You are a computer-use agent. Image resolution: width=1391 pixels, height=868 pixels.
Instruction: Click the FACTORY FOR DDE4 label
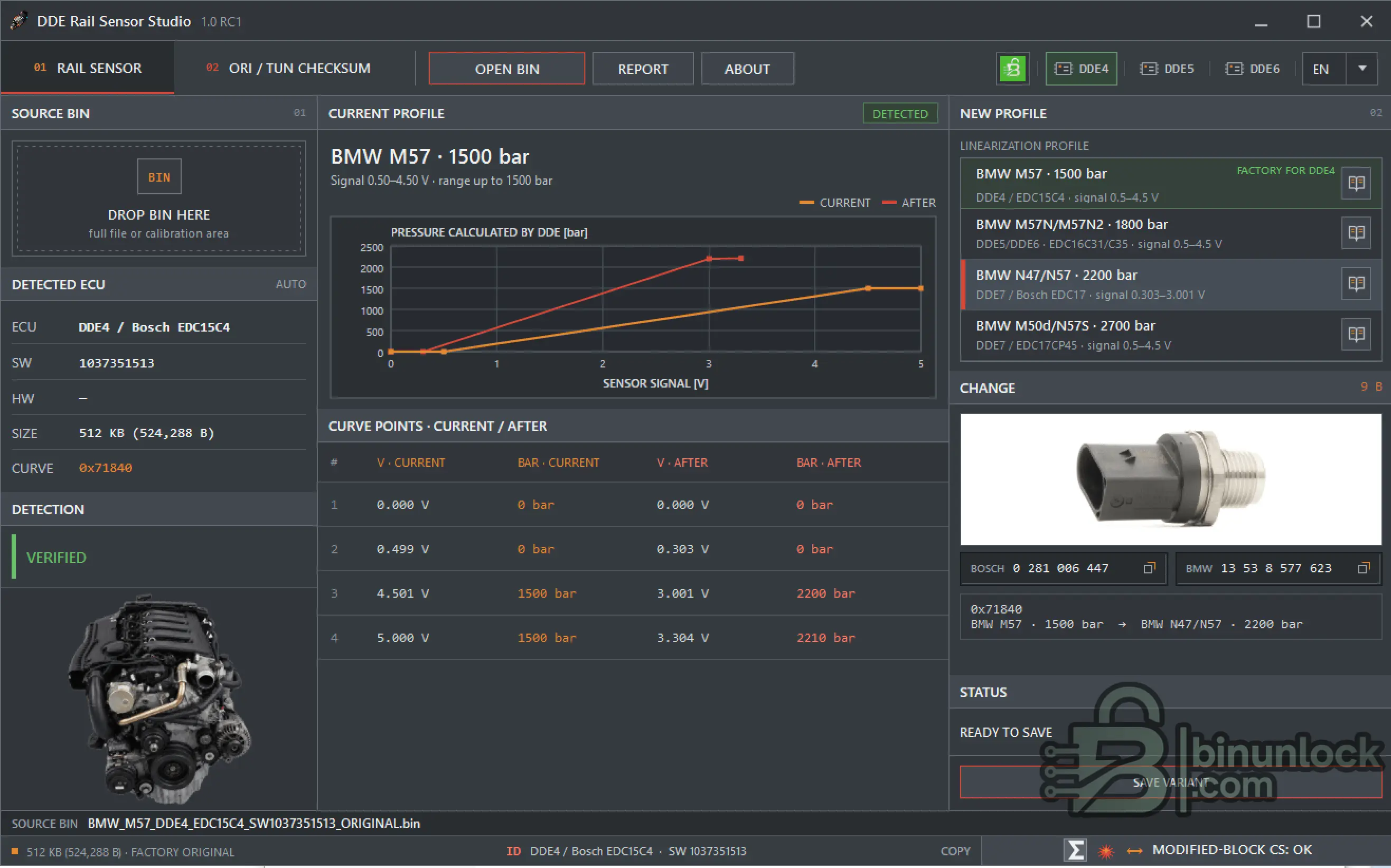[1285, 171]
